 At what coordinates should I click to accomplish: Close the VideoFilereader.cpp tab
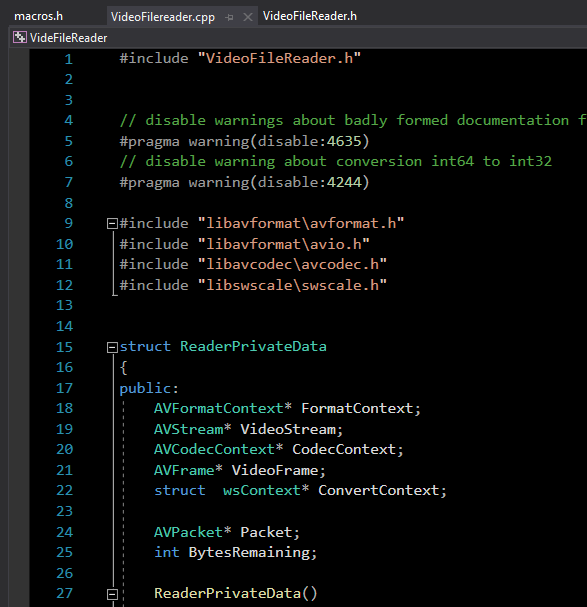(x=248, y=17)
